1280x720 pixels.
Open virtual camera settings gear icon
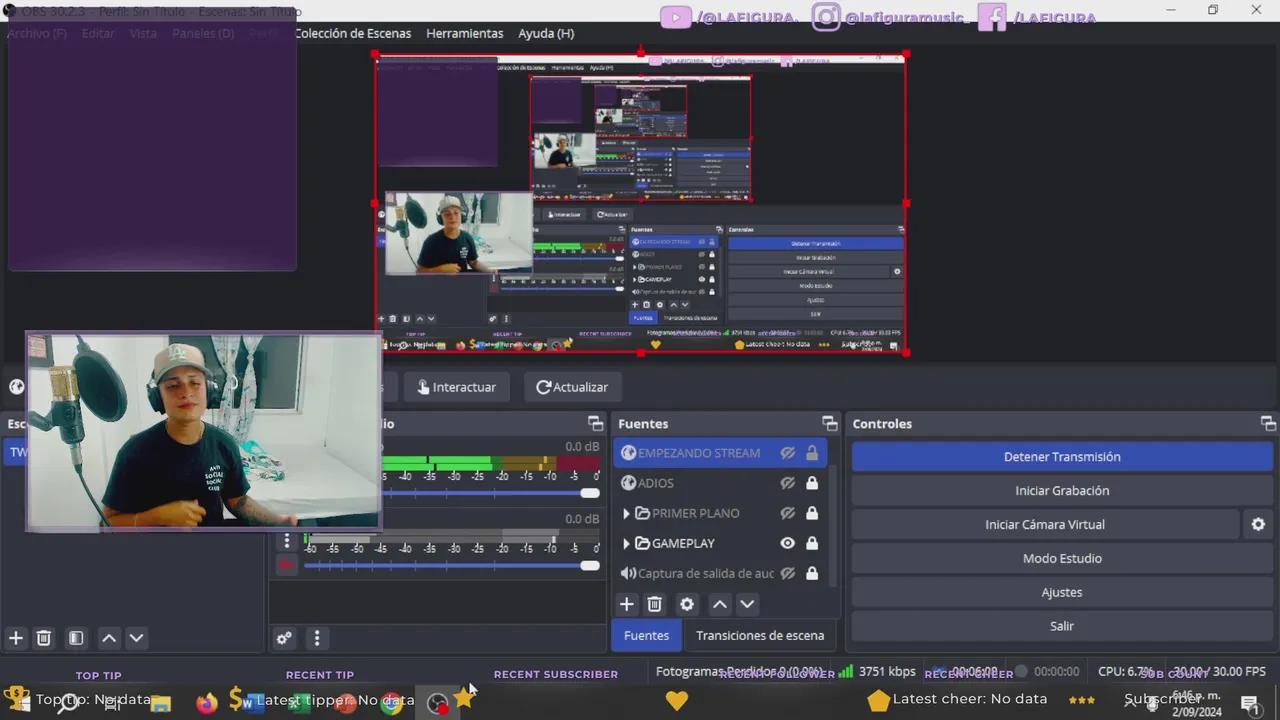(1258, 524)
